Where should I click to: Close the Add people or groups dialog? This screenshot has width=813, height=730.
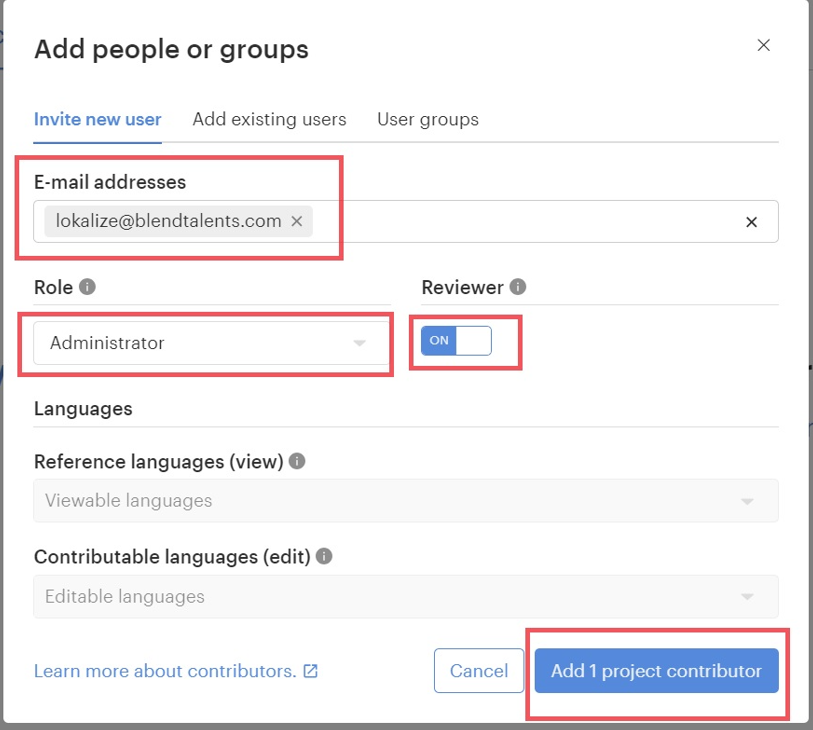click(763, 45)
